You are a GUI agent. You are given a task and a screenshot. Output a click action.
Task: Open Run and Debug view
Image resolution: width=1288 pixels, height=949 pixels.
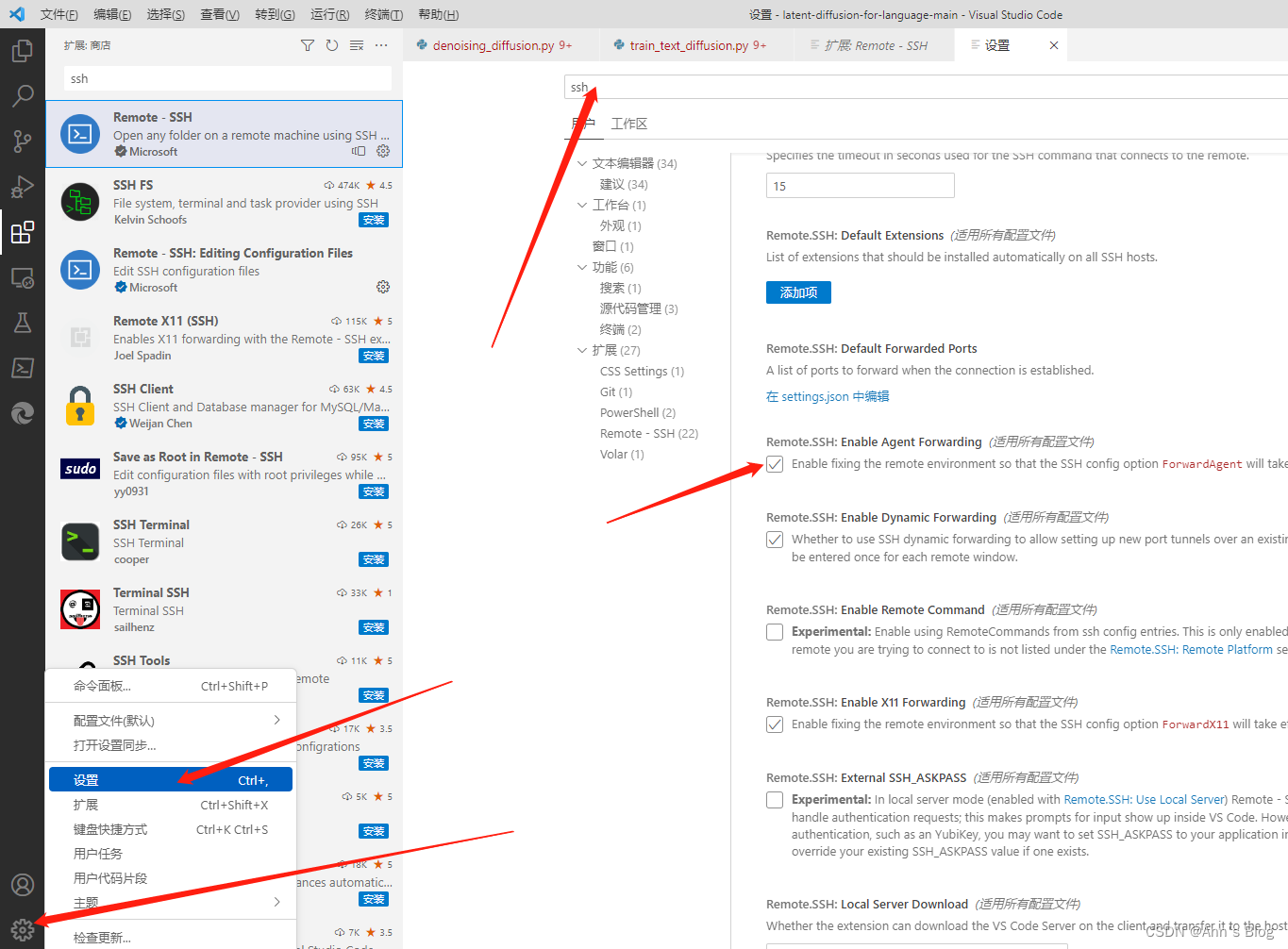[23, 186]
